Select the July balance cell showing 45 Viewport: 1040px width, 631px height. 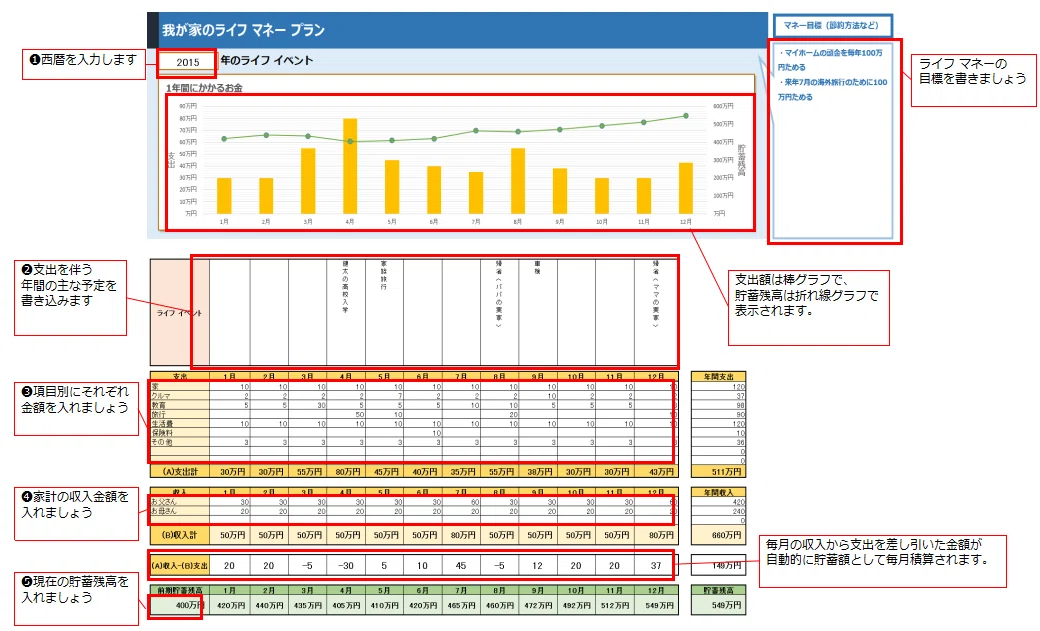click(461, 566)
